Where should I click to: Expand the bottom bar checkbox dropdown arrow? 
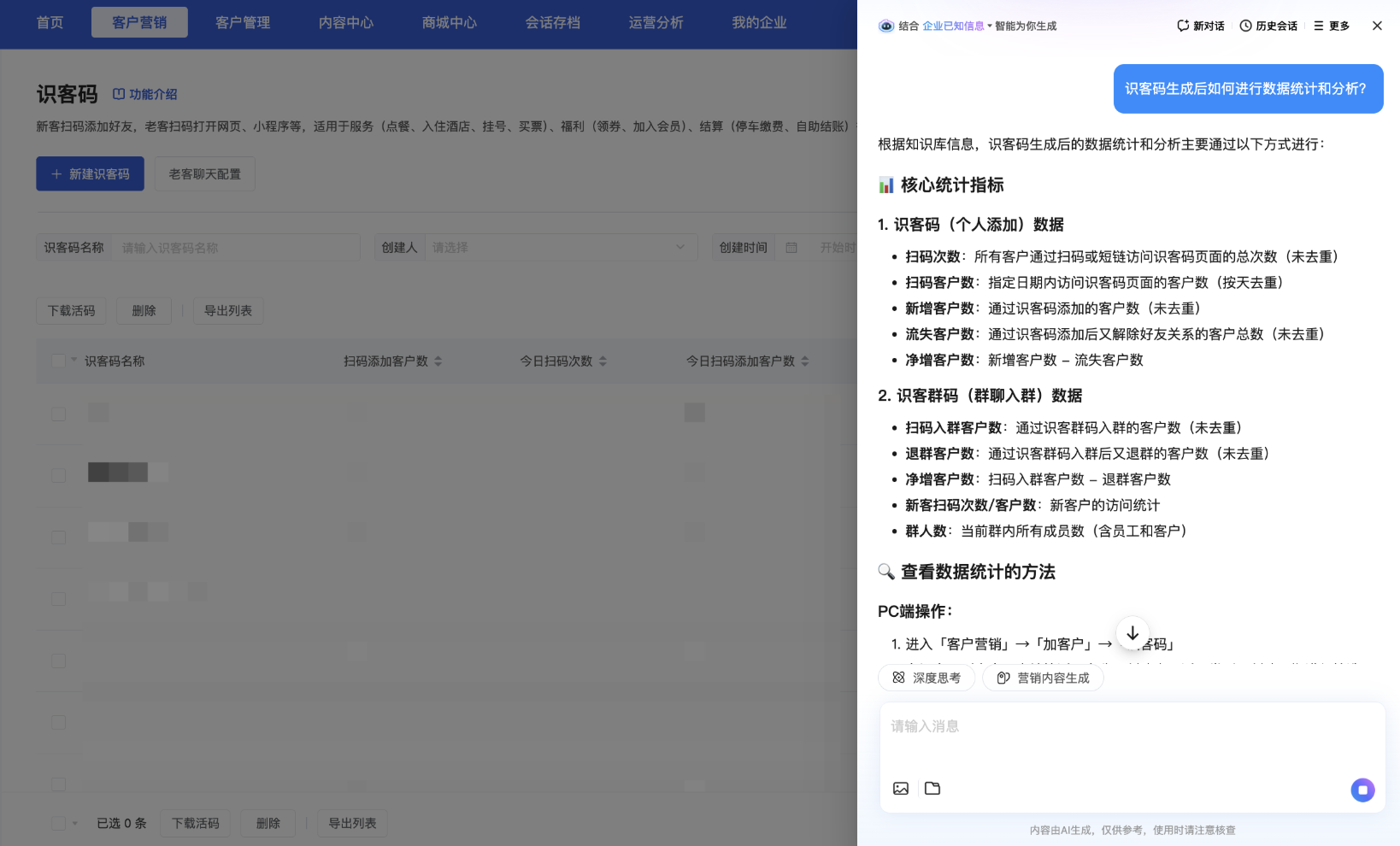pos(75,824)
